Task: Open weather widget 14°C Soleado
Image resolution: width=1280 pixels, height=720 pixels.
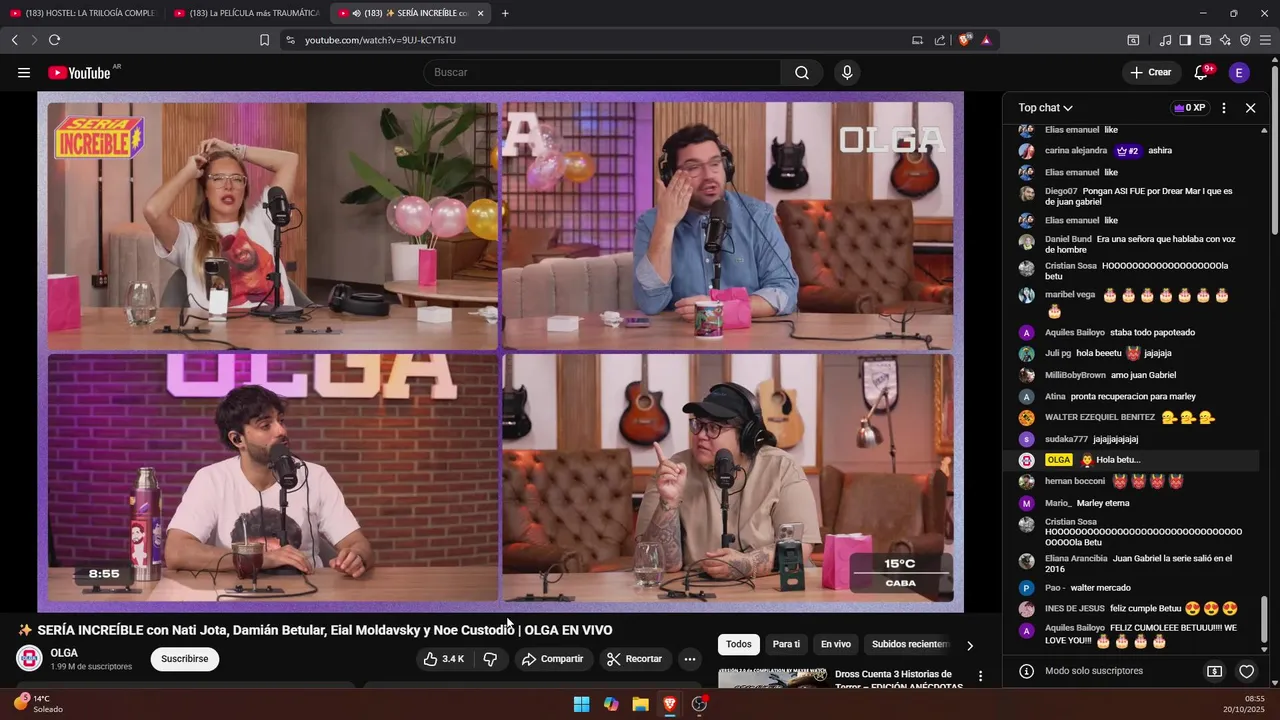Action: tap(40, 704)
